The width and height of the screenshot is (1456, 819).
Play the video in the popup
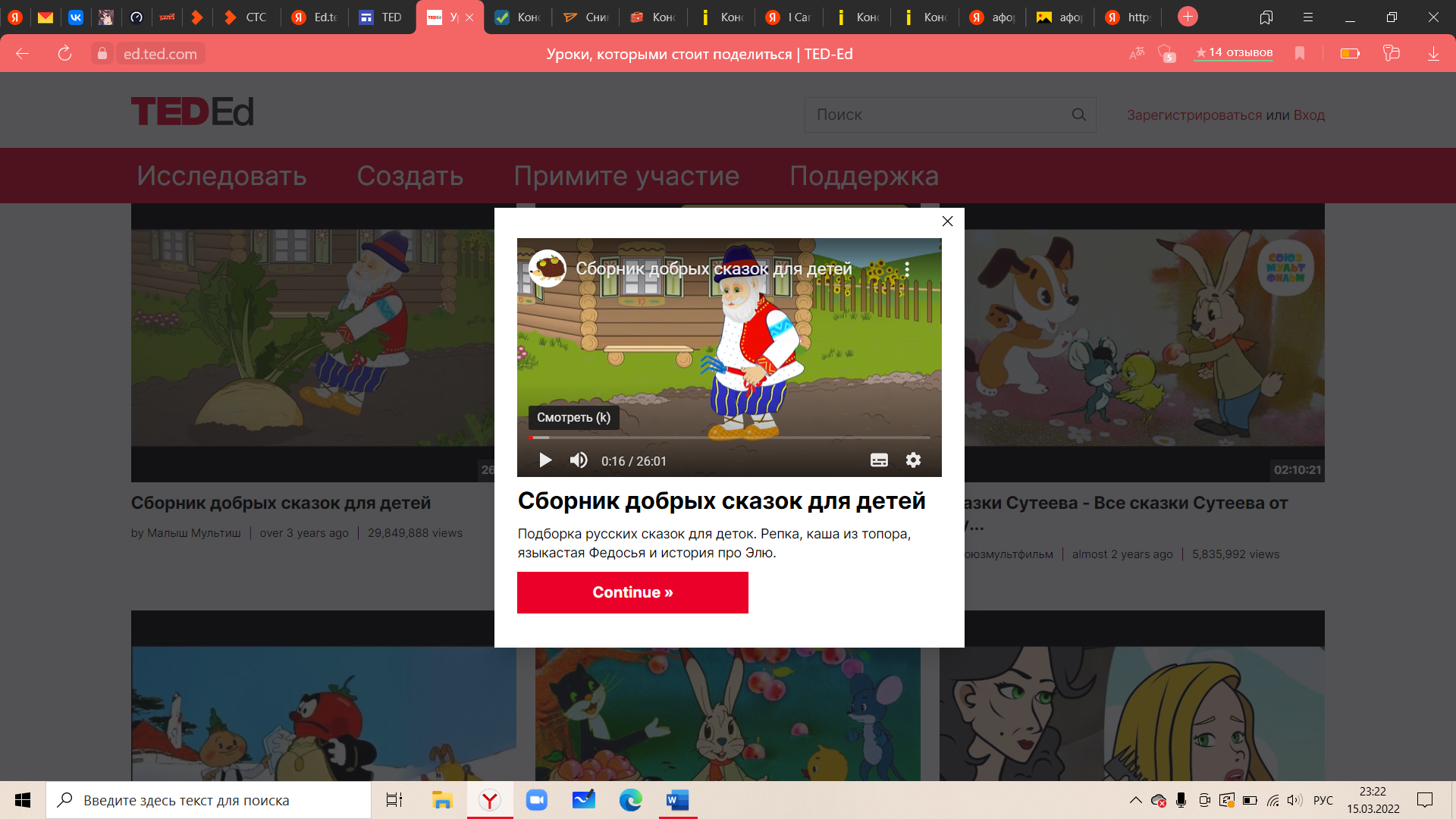tap(544, 460)
